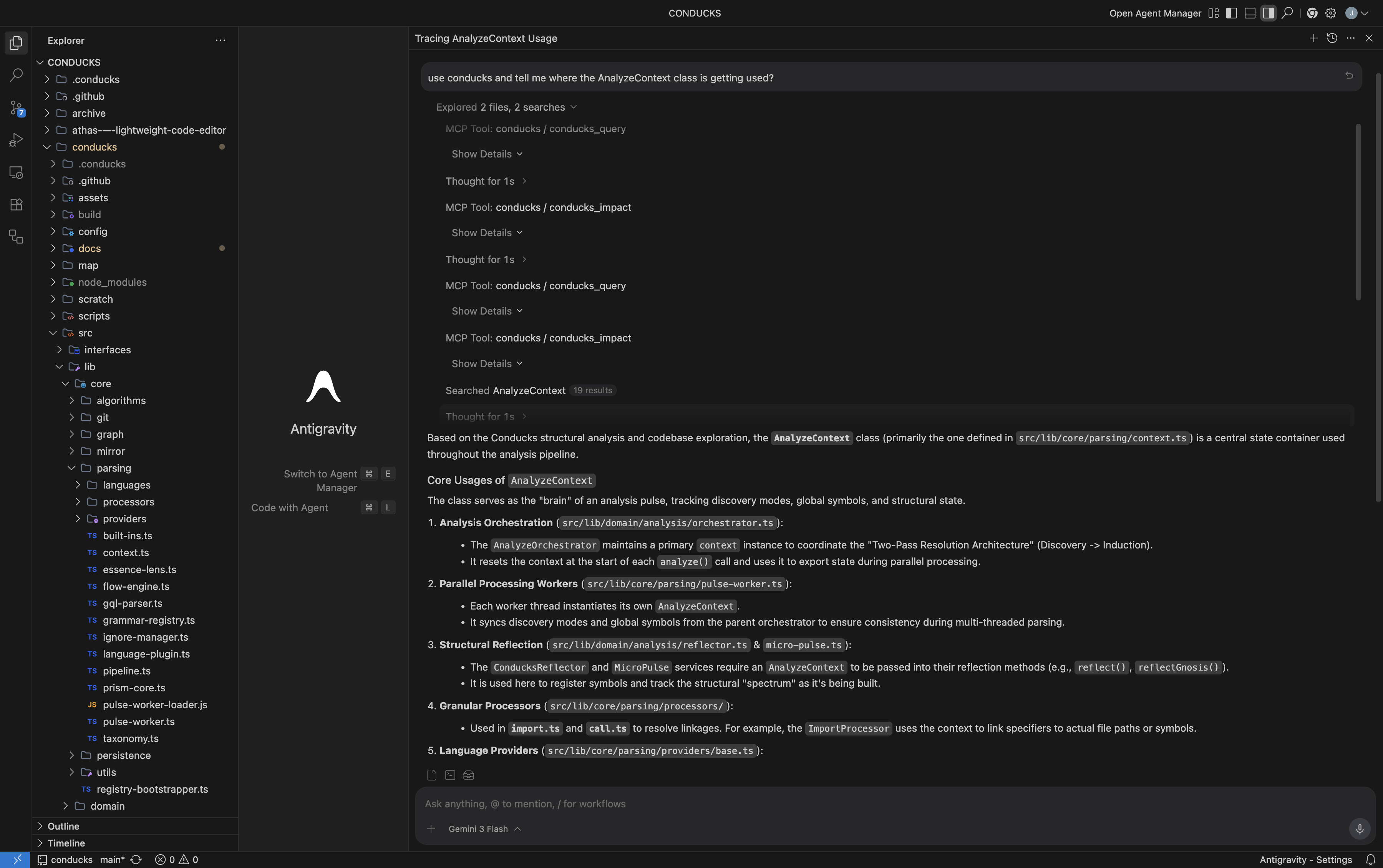Viewport: 1383px width, 868px height.
Task: Click the customize layout icon near Open Agent Manager
Action: point(1213,13)
